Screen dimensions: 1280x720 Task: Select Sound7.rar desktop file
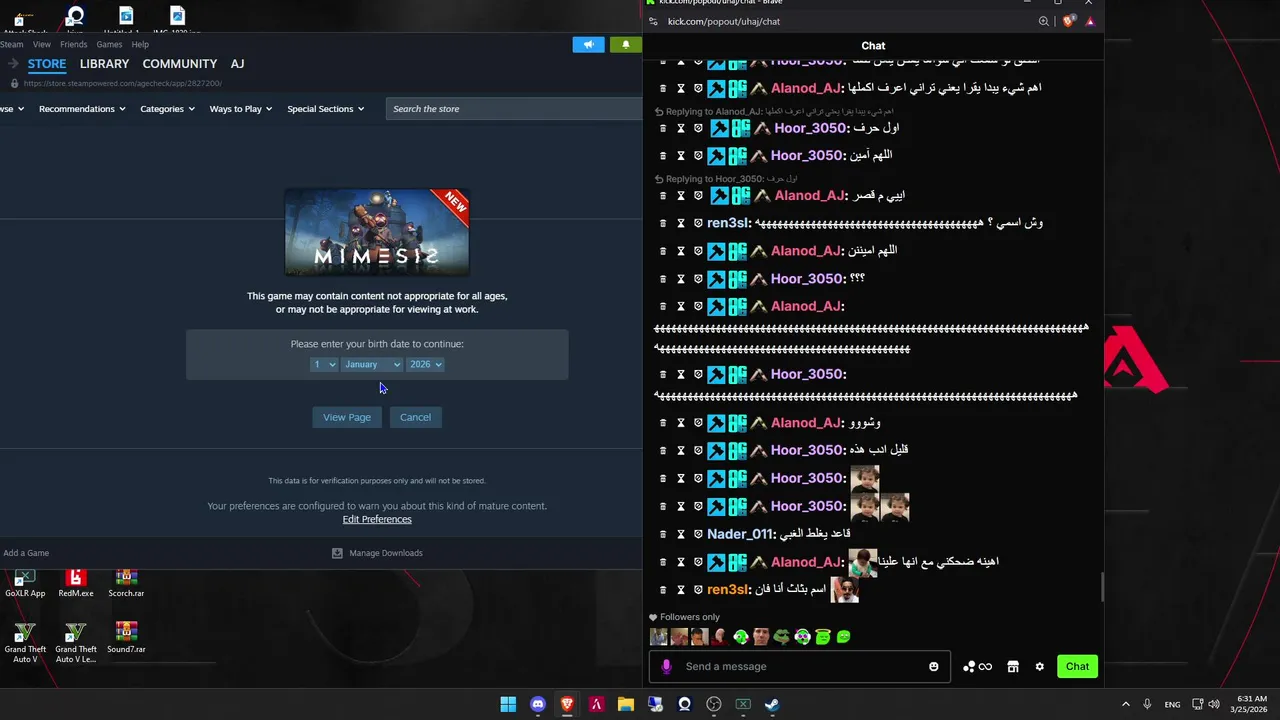coord(126,638)
